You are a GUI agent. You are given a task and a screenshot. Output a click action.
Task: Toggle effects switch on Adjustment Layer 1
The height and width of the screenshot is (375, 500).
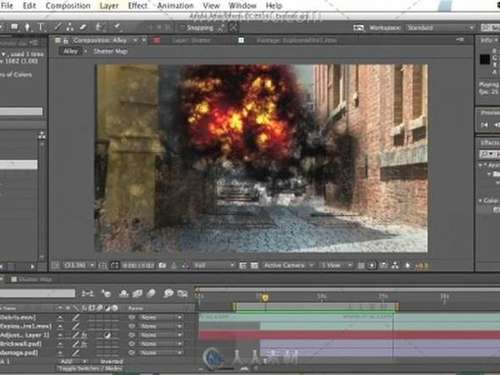click(x=84, y=335)
